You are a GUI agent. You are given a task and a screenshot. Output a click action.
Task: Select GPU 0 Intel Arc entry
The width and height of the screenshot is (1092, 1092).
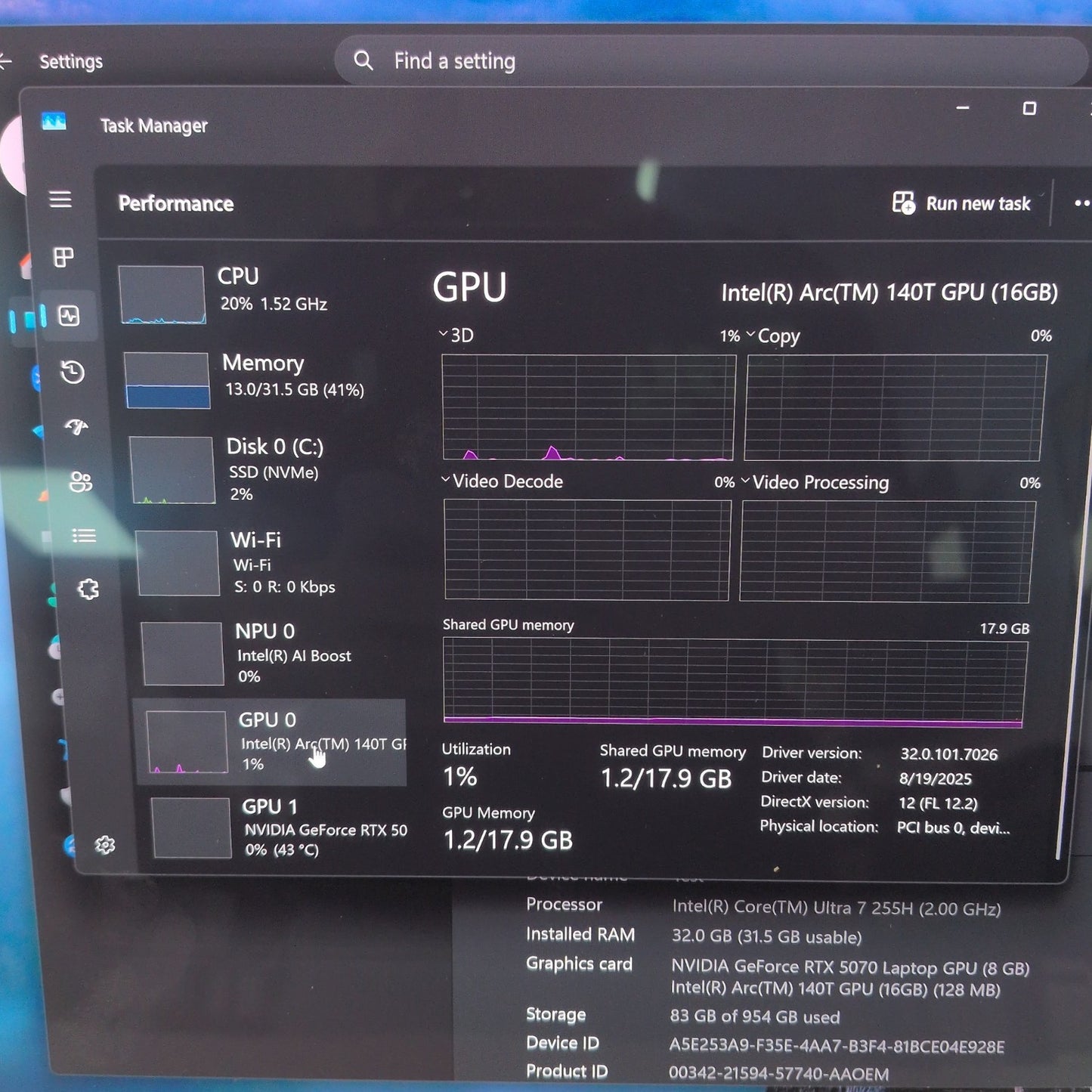pos(270,742)
